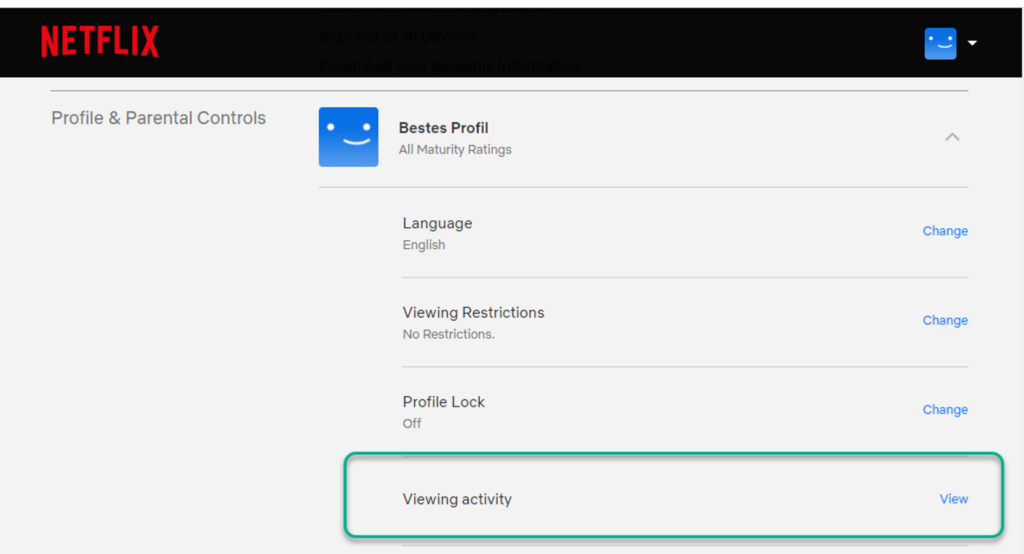The height and width of the screenshot is (554, 1024).
Task: Click the English language value
Action: point(424,245)
